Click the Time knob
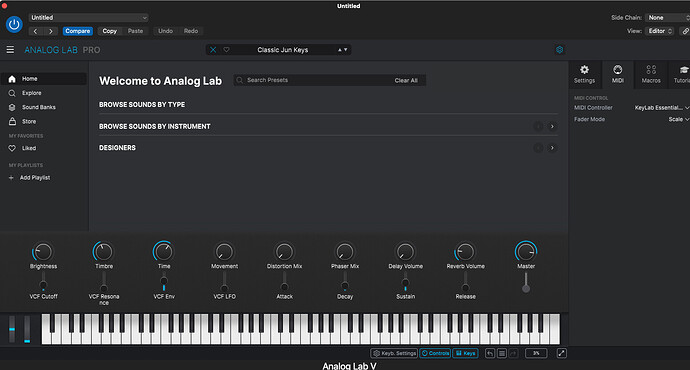 pyautogui.click(x=164, y=252)
